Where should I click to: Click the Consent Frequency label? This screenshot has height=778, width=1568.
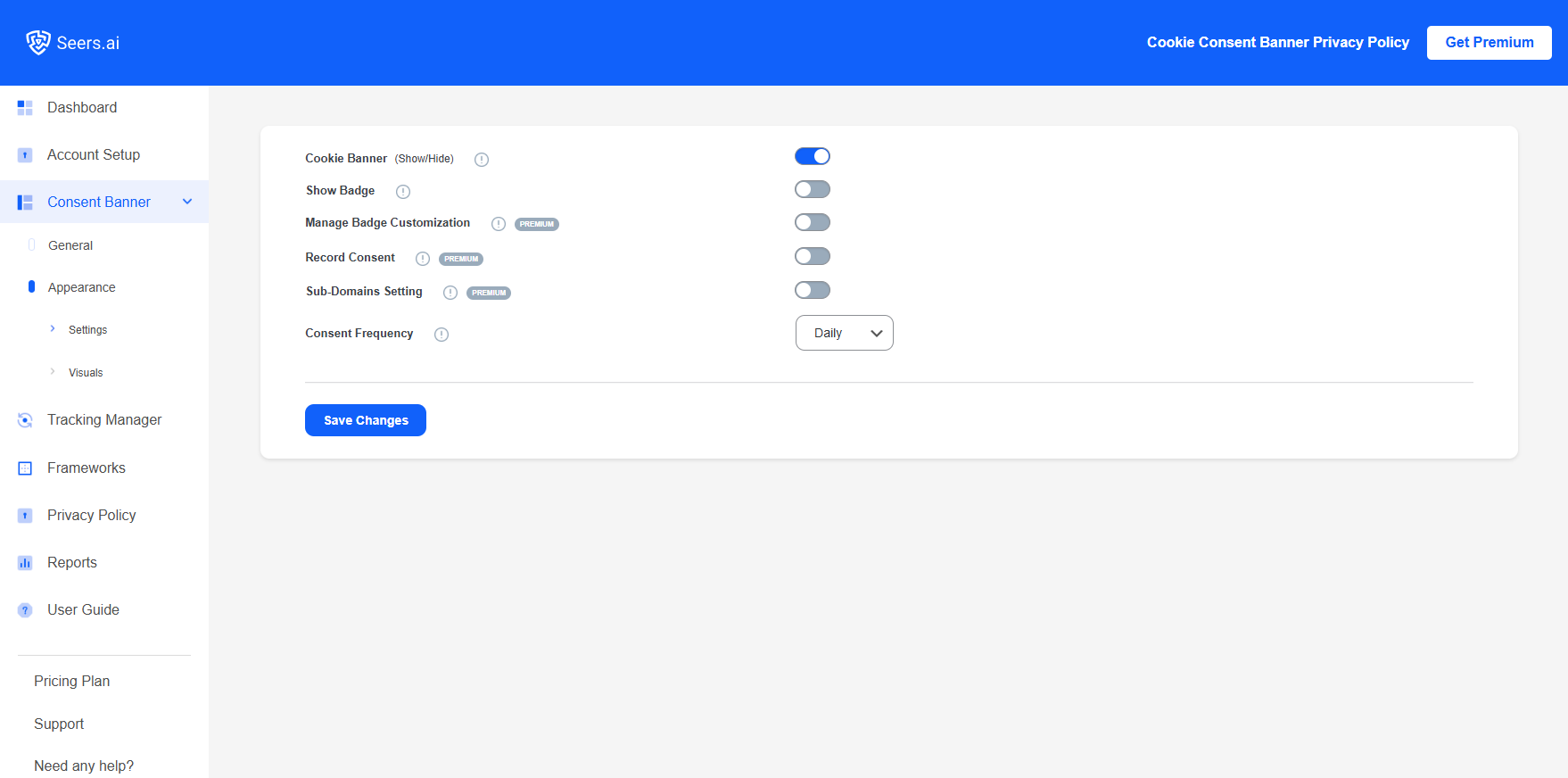coord(359,334)
